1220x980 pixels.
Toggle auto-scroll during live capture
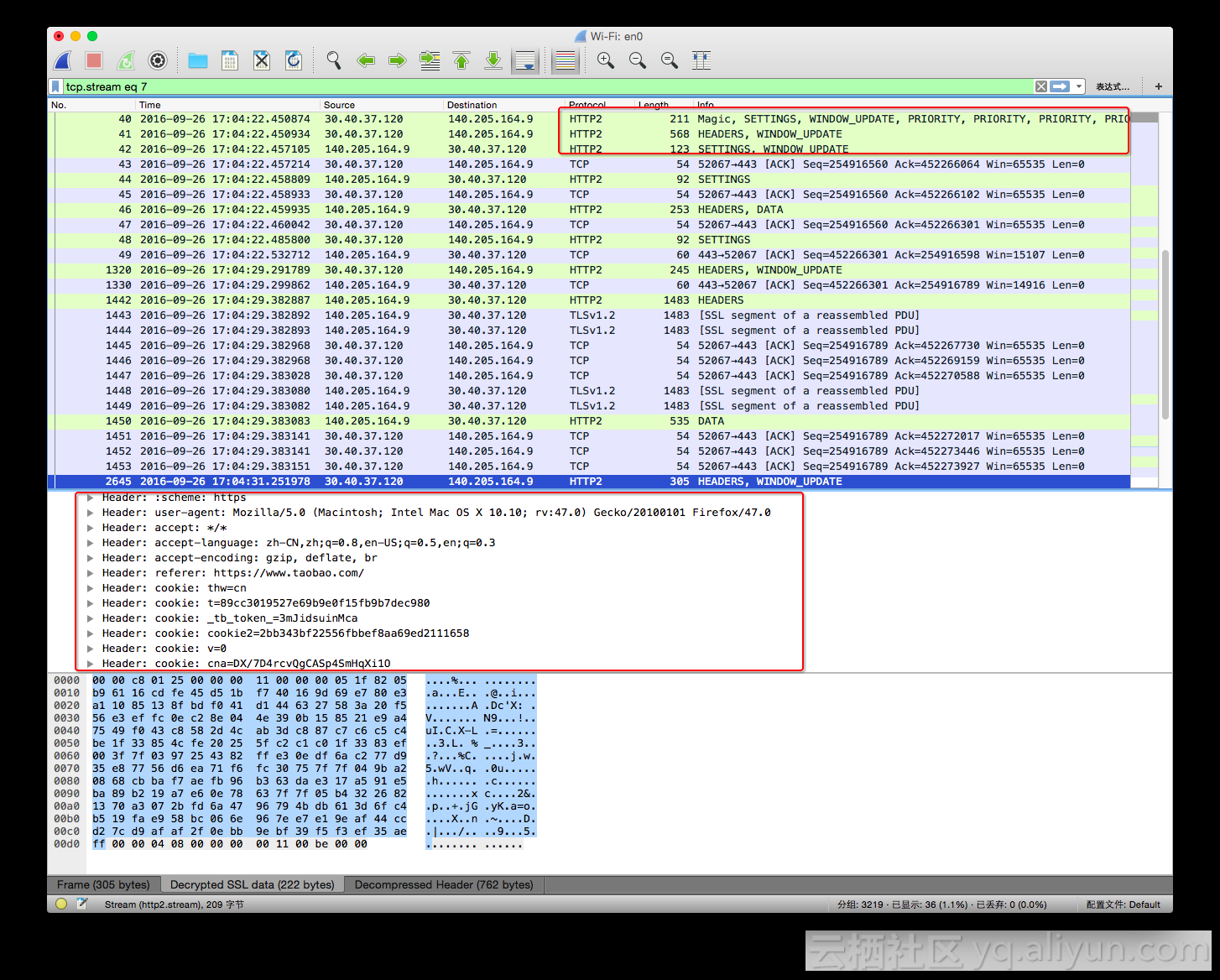click(525, 60)
